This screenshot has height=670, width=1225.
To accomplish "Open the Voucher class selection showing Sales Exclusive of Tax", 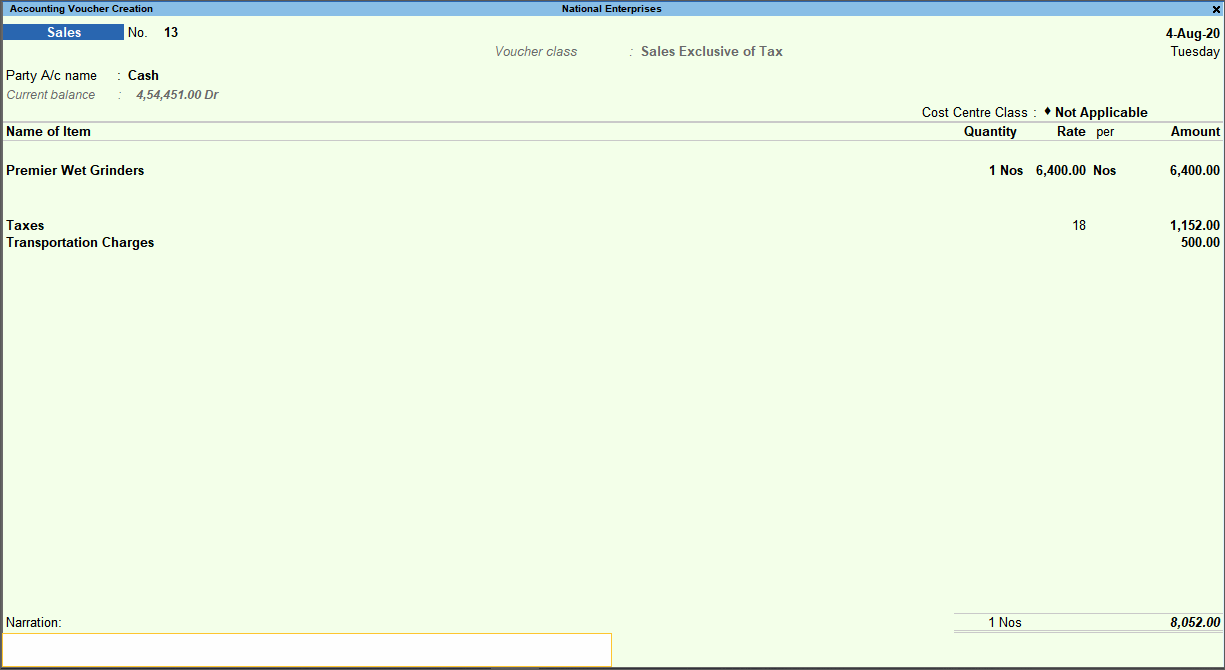I will pos(711,51).
